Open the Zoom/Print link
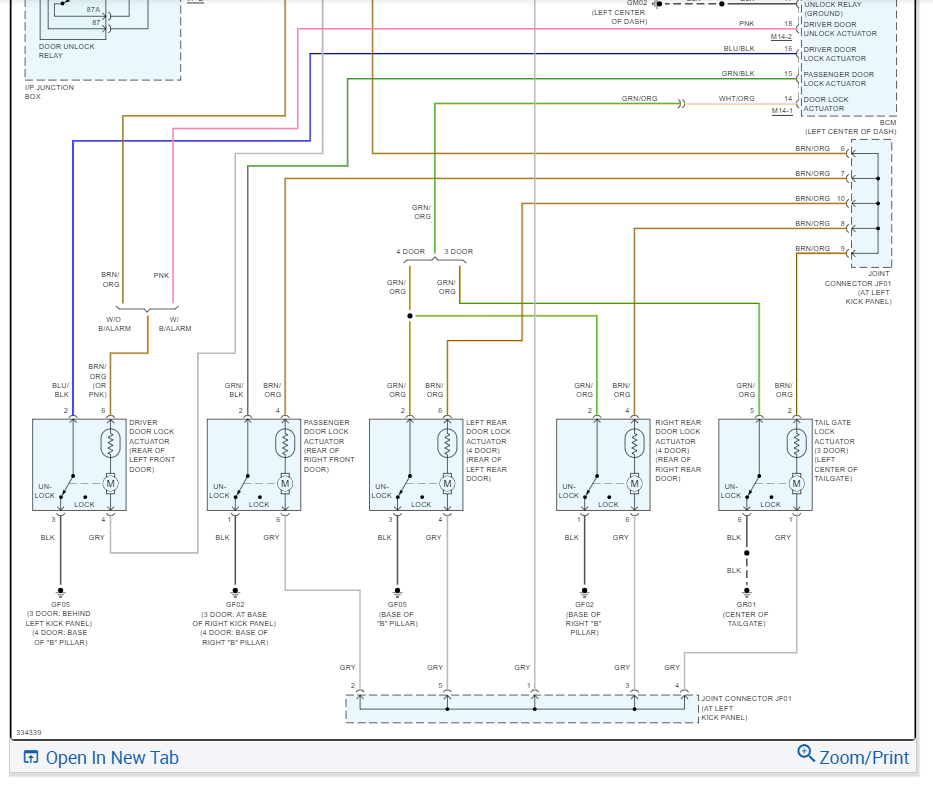Image resolution: width=933 pixels, height=789 pixels. 864,757
